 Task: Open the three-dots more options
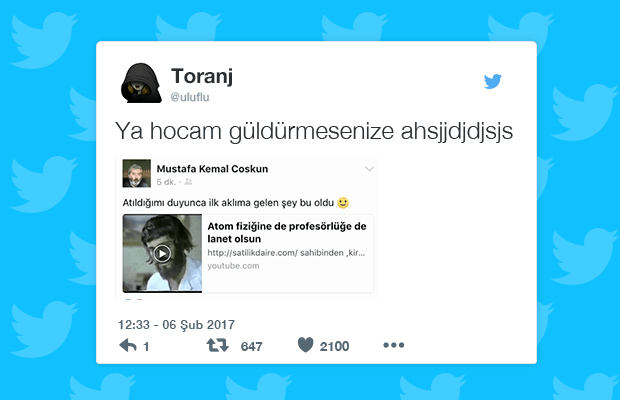pyautogui.click(x=393, y=345)
